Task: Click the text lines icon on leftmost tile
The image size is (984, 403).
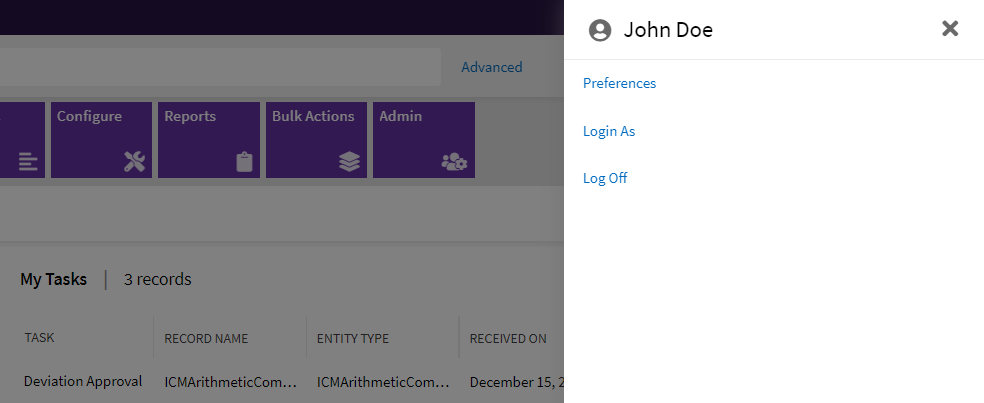Action: 28,162
